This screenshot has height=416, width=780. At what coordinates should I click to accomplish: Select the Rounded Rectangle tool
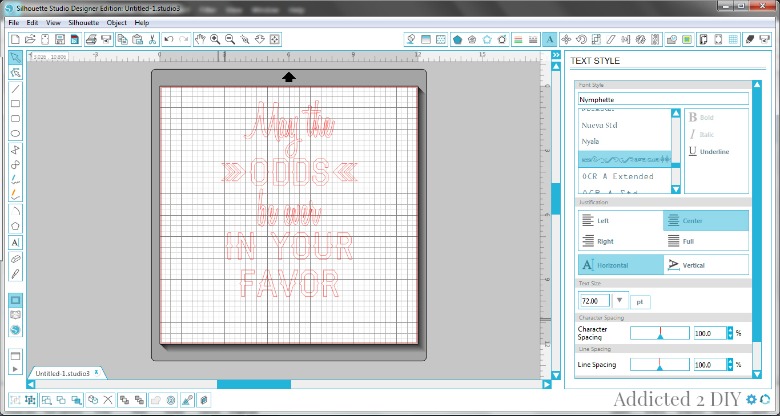click(15, 118)
